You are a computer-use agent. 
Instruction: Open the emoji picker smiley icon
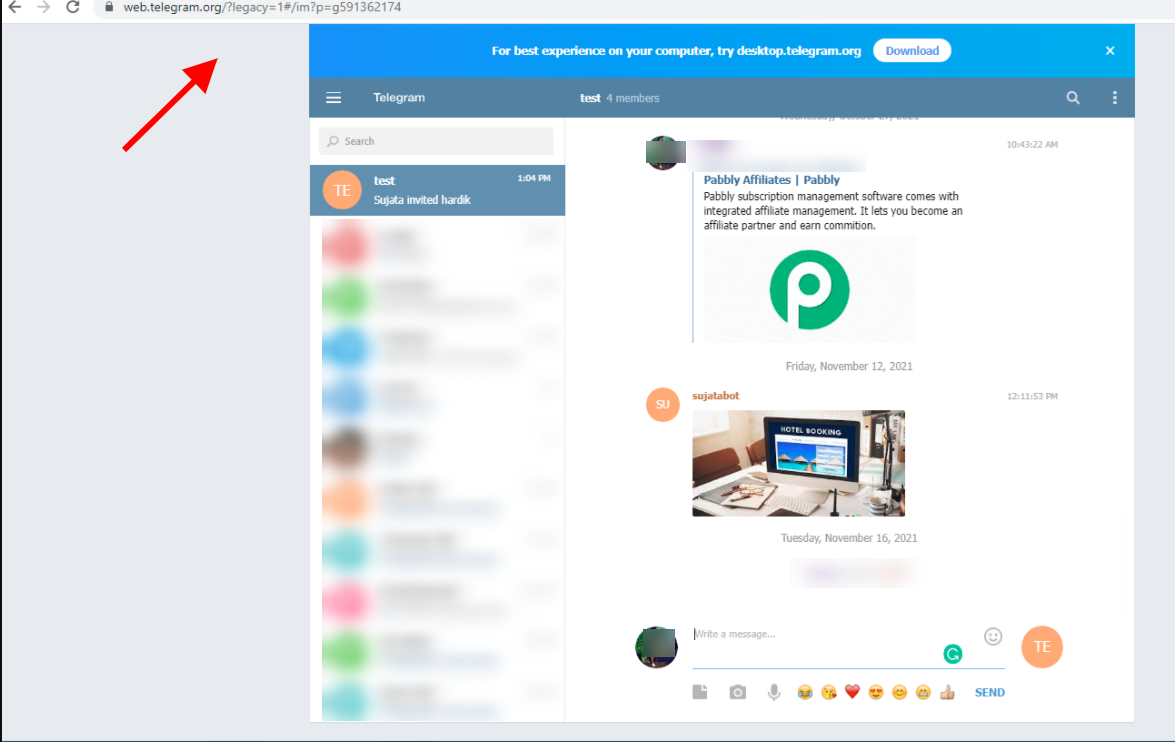(x=993, y=636)
